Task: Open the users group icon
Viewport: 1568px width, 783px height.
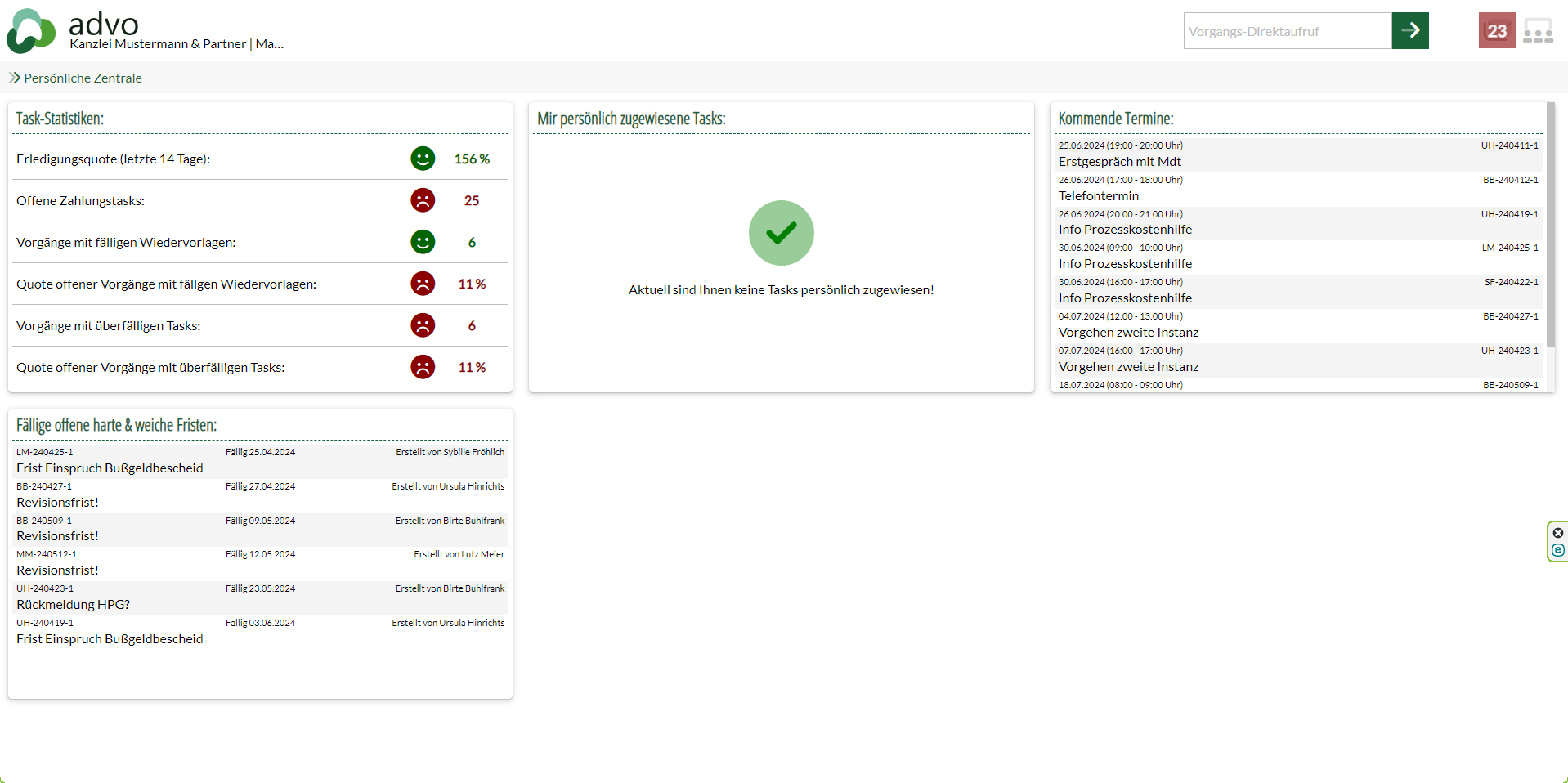Action: point(1538,31)
